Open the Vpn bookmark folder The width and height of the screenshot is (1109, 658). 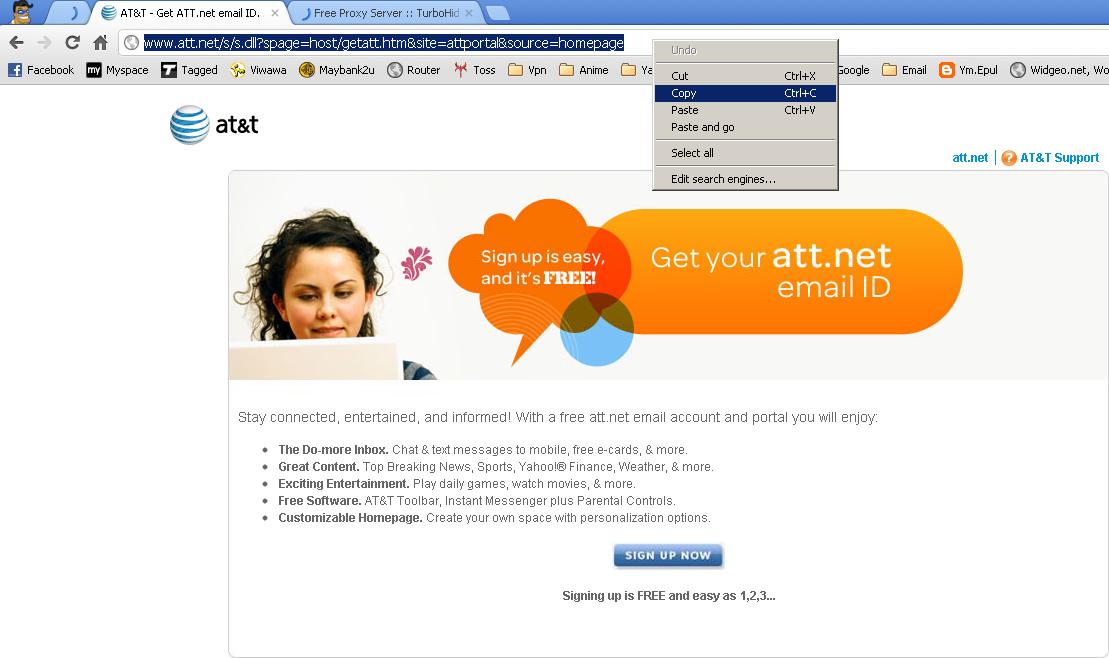pyautogui.click(x=528, y=70)
